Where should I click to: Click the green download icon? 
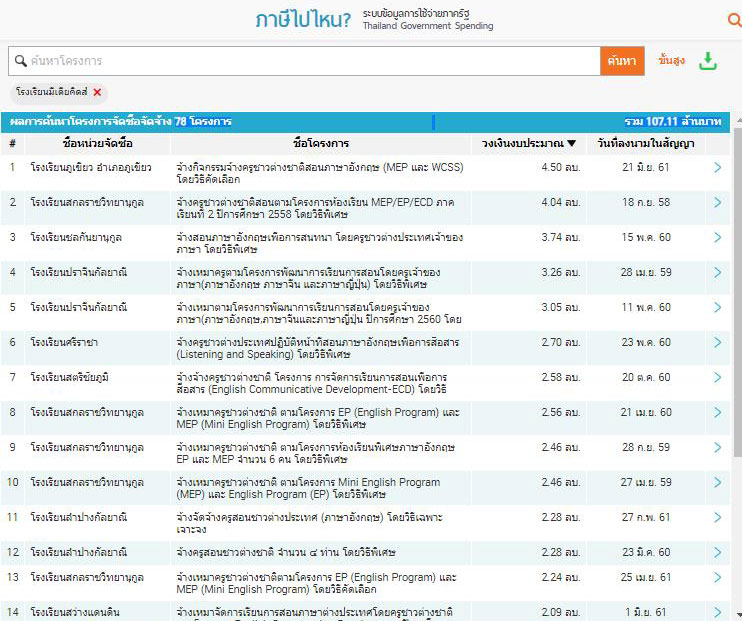[708, 61]
